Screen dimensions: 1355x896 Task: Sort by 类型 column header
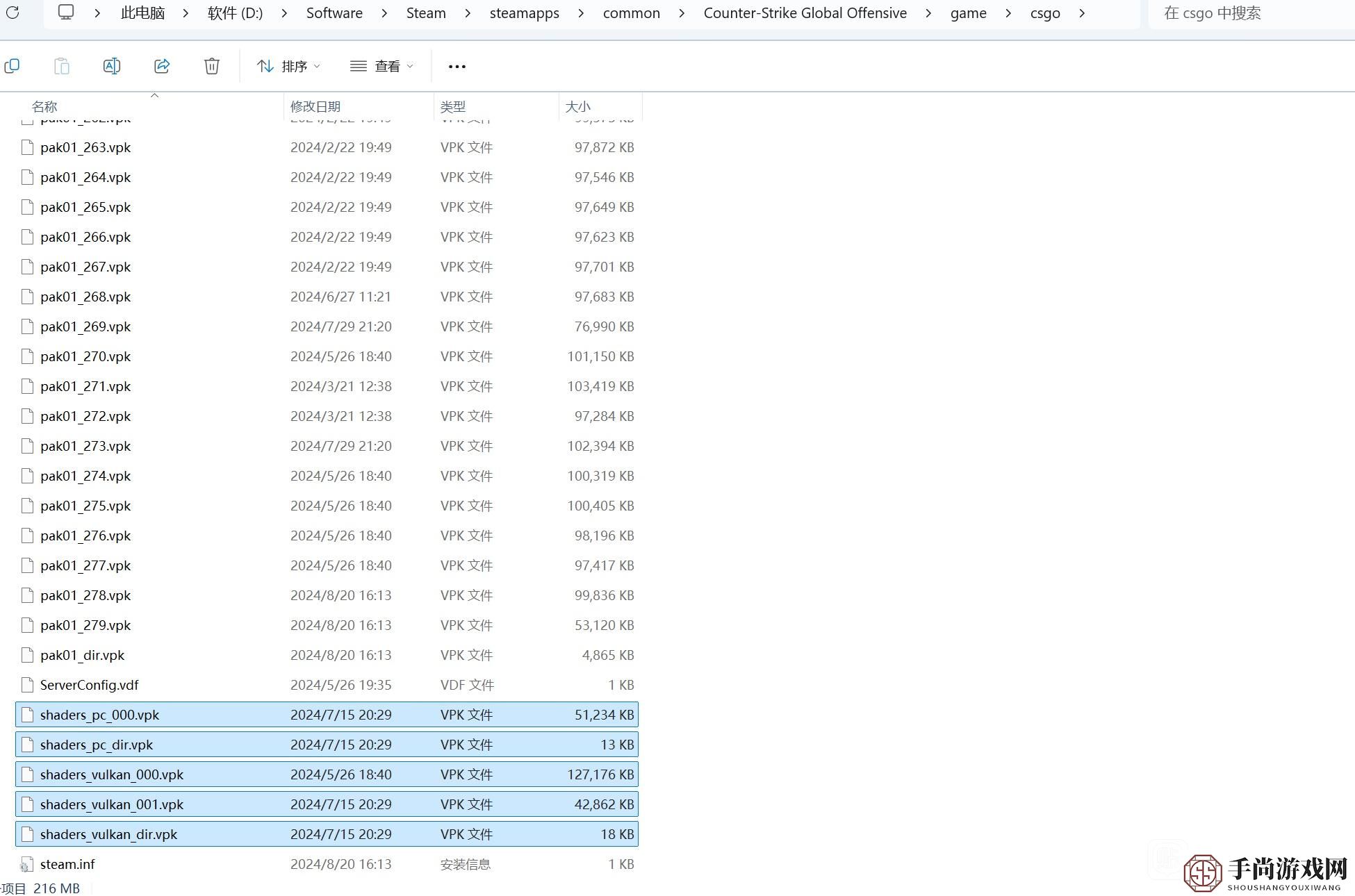(453, 106)
